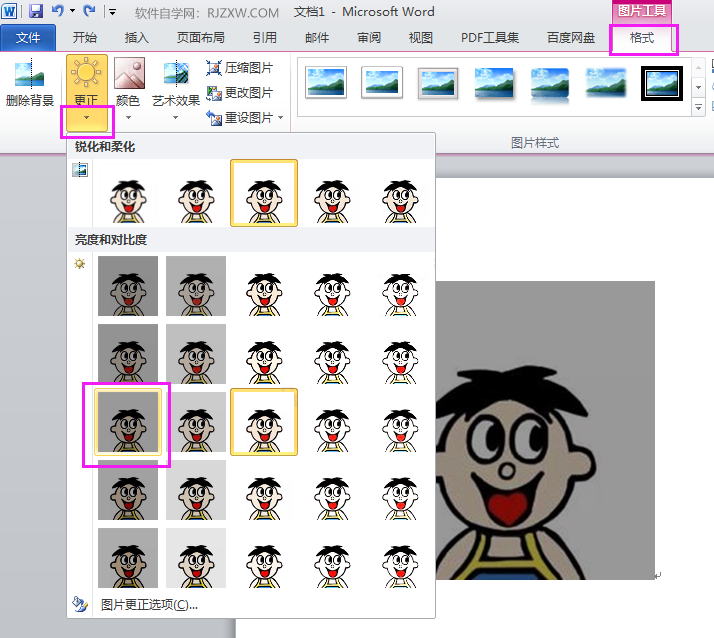Choose the second sharpen/soften preset
Viewport: 714px width, 638px height.
[x=196, y=193]
